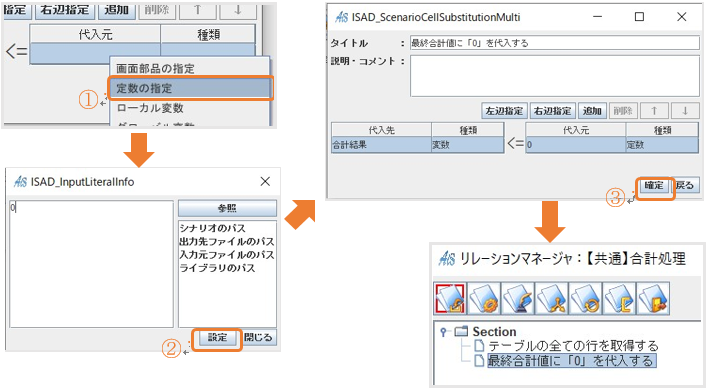
Task: Click the red-framed substitution icon in Relation Manager
Action: pos(450,299)
